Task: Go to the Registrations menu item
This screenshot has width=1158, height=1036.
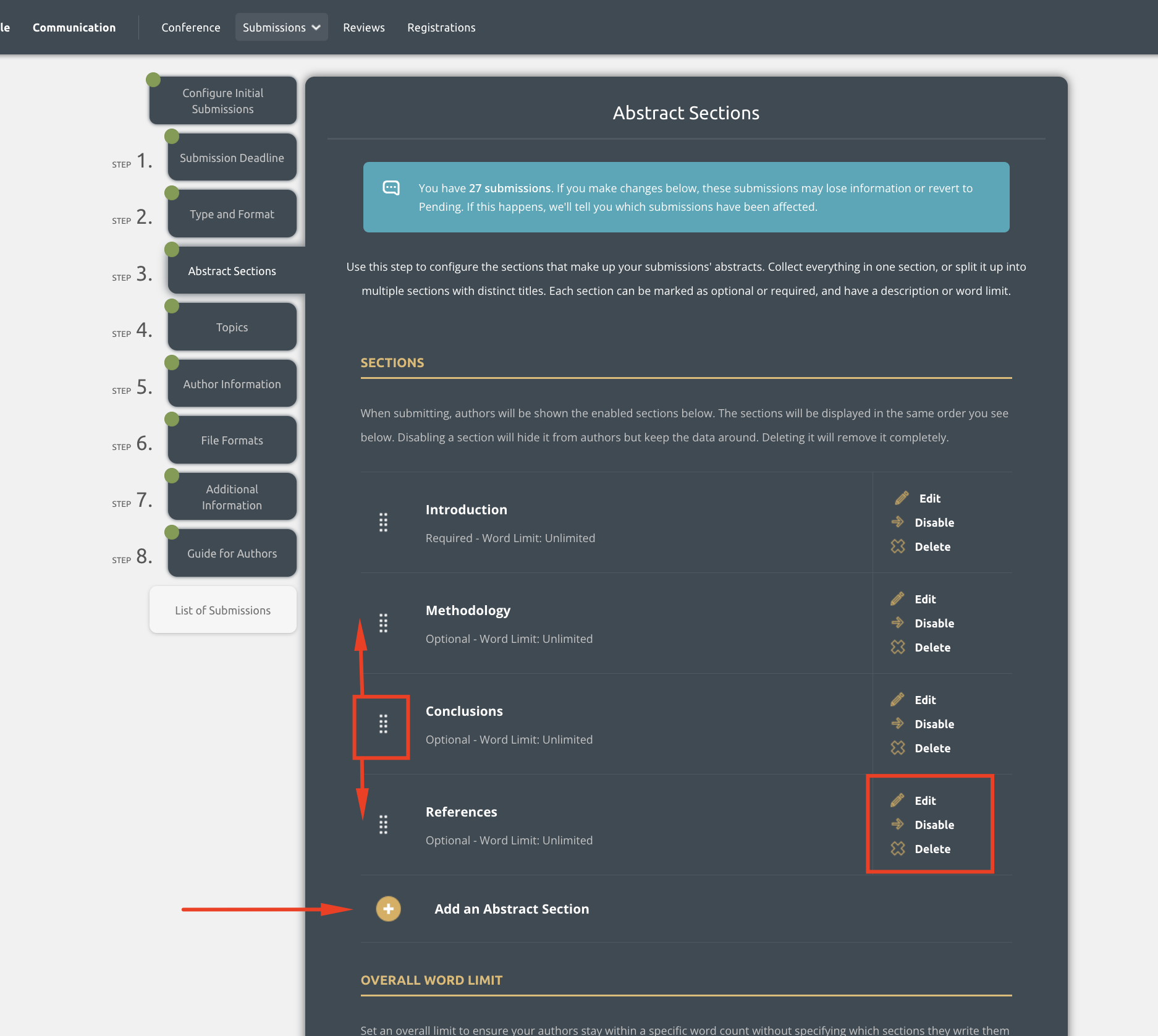Action: [x=441, y=28]
